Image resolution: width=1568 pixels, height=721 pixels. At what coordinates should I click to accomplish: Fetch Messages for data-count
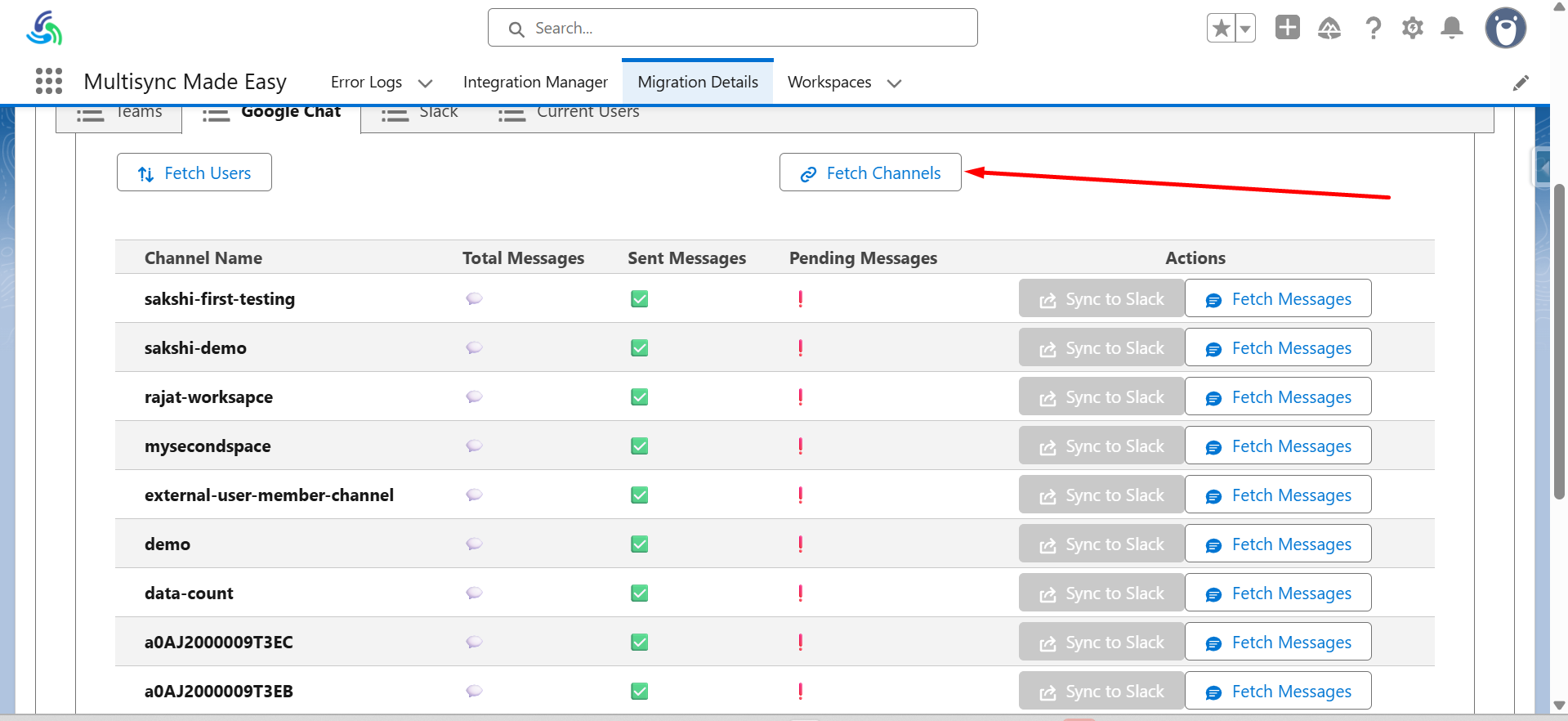tap(1278, 593)
